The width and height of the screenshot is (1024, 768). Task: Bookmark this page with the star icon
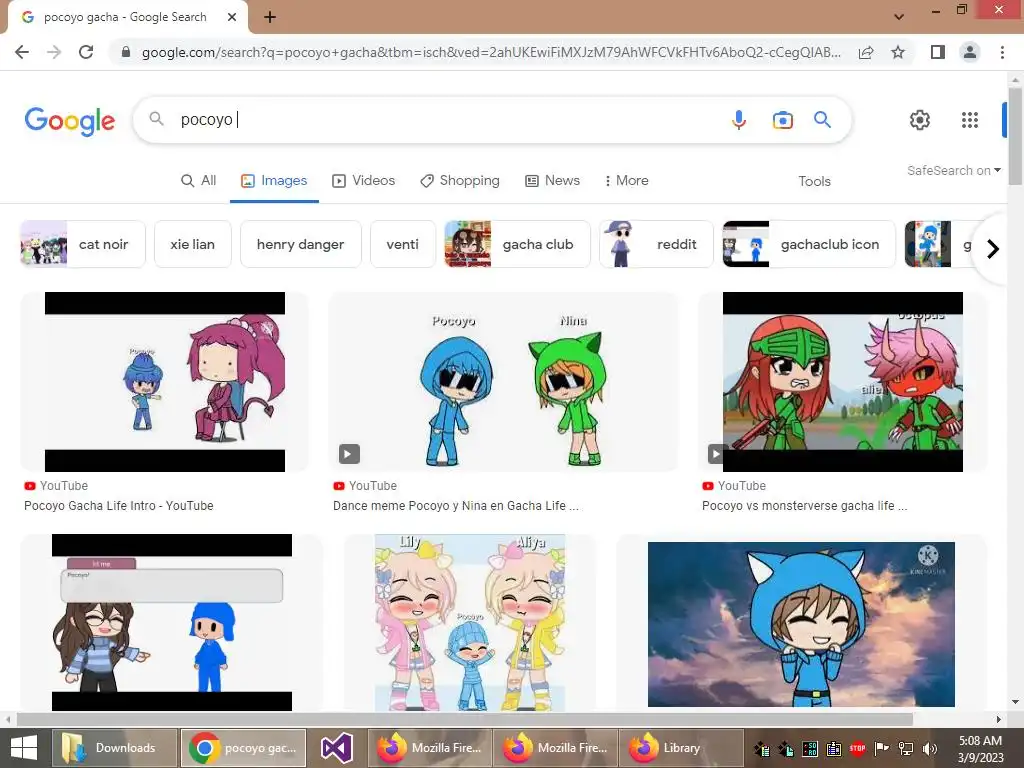[x=898, y=52]
